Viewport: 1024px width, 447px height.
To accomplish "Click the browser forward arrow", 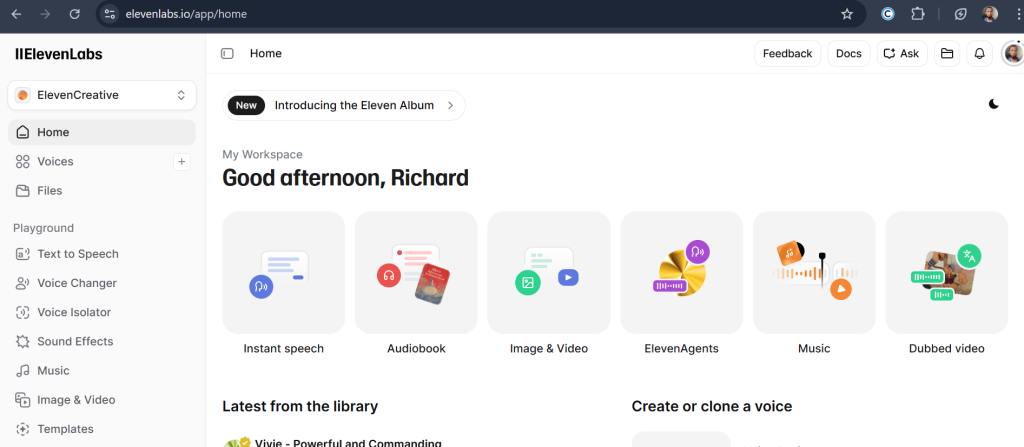I will (45, 14).
